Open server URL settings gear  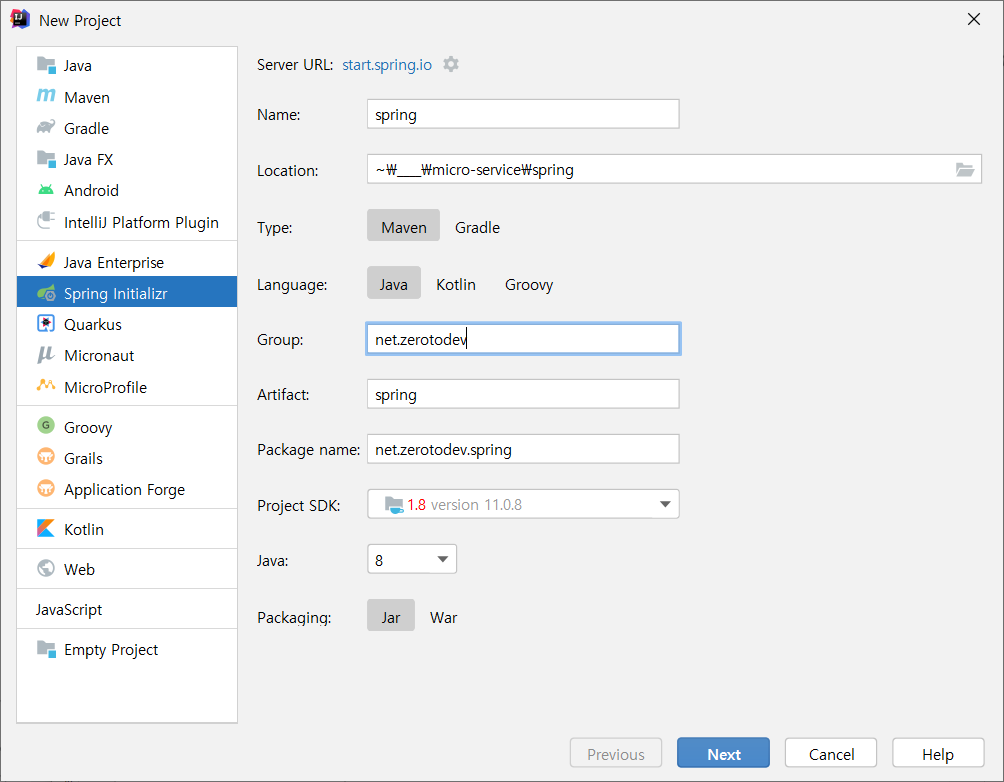click(x=451, y=64)
